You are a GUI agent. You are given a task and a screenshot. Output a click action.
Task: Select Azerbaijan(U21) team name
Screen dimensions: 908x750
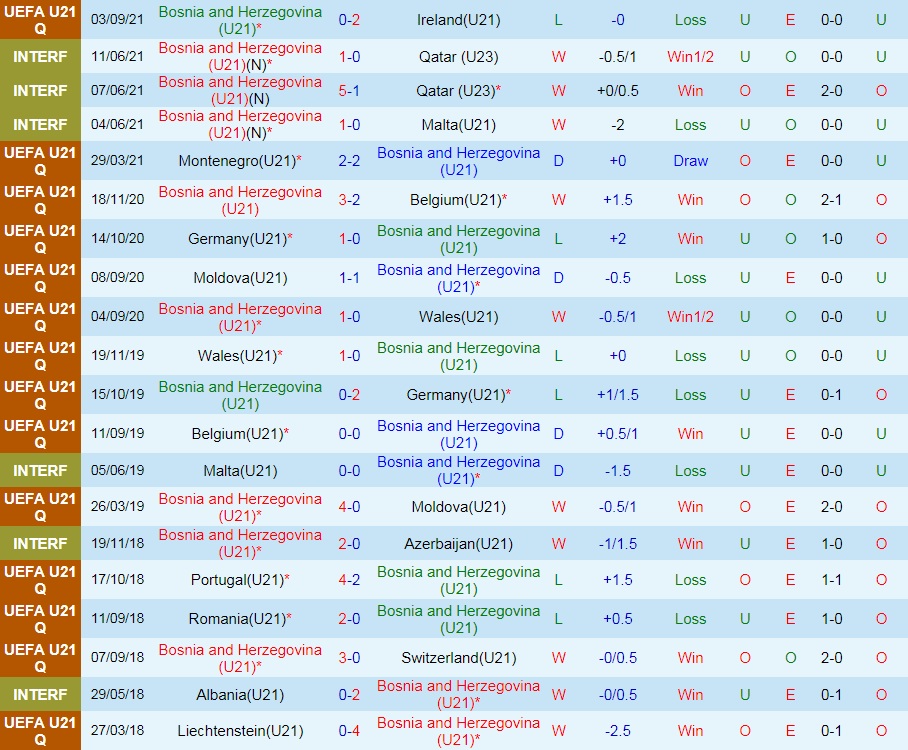458,544
